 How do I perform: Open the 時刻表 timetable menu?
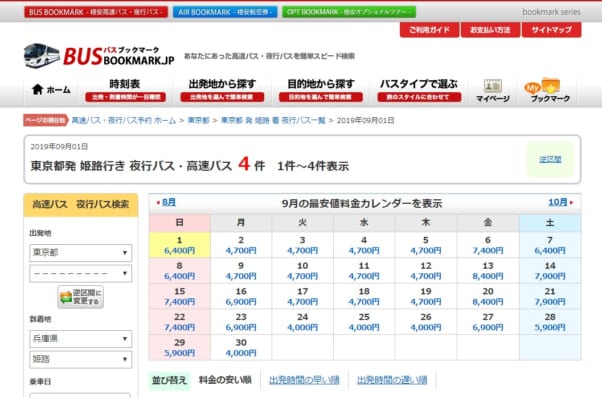(x=125, y=90)
